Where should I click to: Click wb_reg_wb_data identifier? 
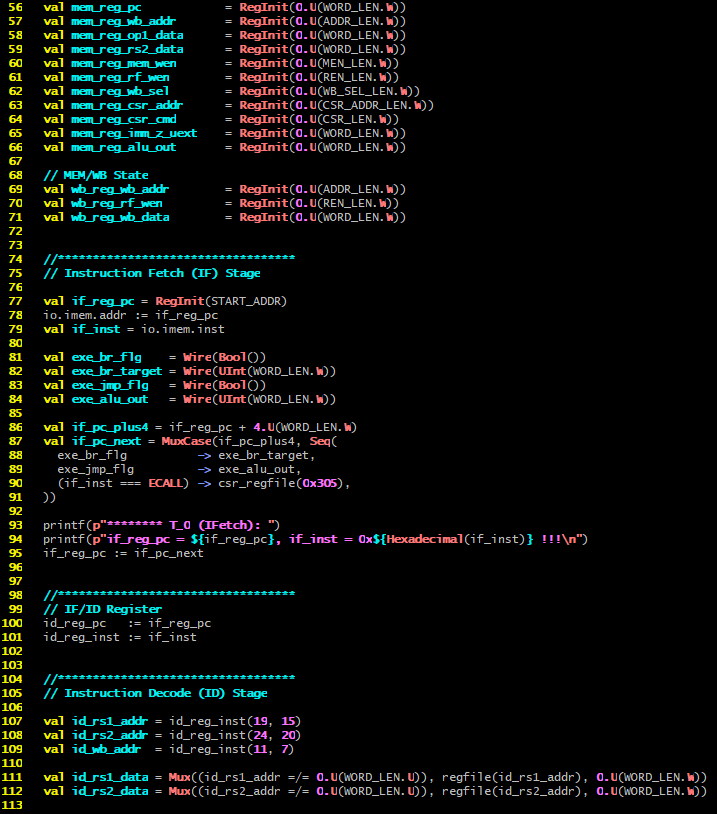pos(120,218)
